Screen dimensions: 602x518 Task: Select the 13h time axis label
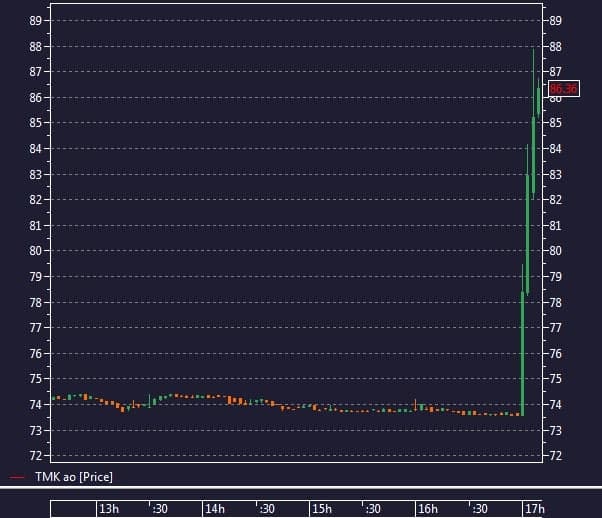pos(109,509)
